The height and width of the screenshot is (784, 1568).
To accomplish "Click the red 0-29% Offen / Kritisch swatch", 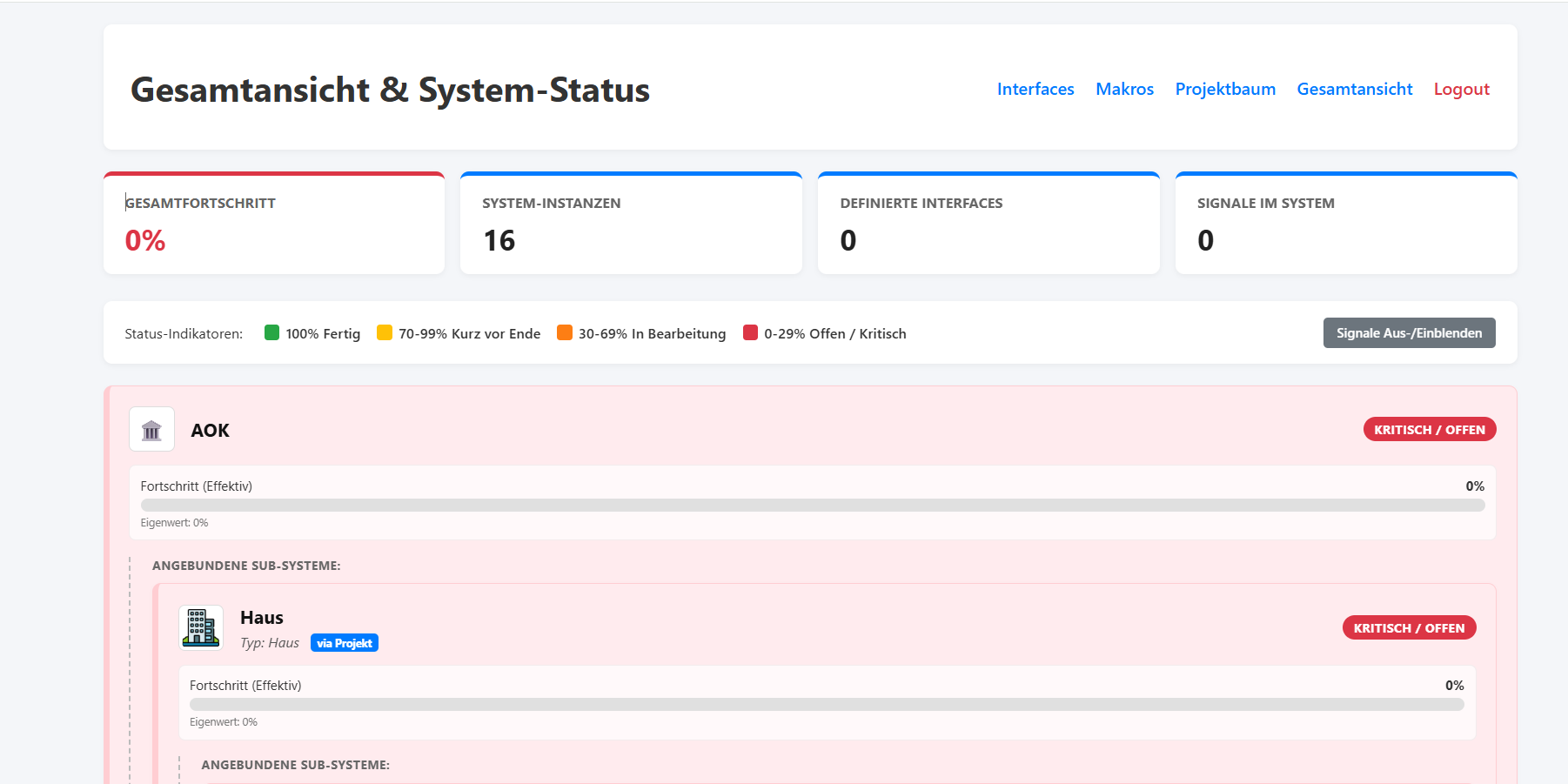I will tap(750, 332).
